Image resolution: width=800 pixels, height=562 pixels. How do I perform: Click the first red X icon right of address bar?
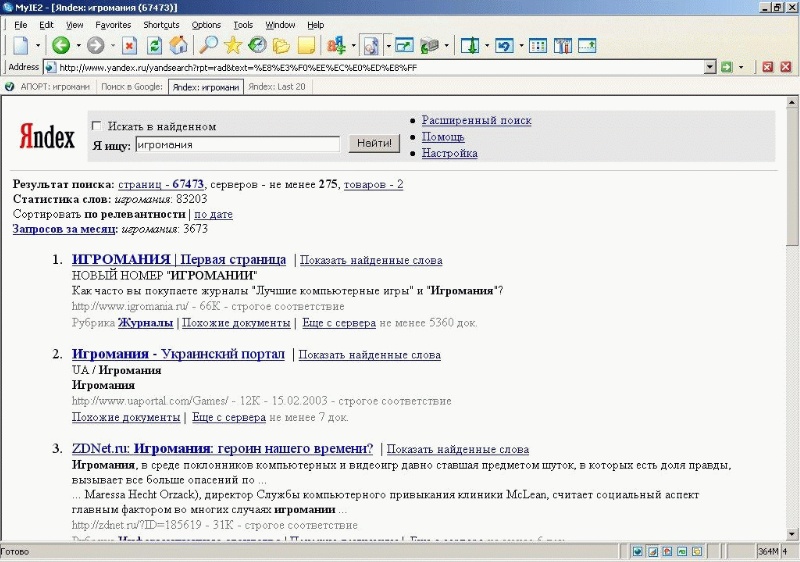coord(768,67)
